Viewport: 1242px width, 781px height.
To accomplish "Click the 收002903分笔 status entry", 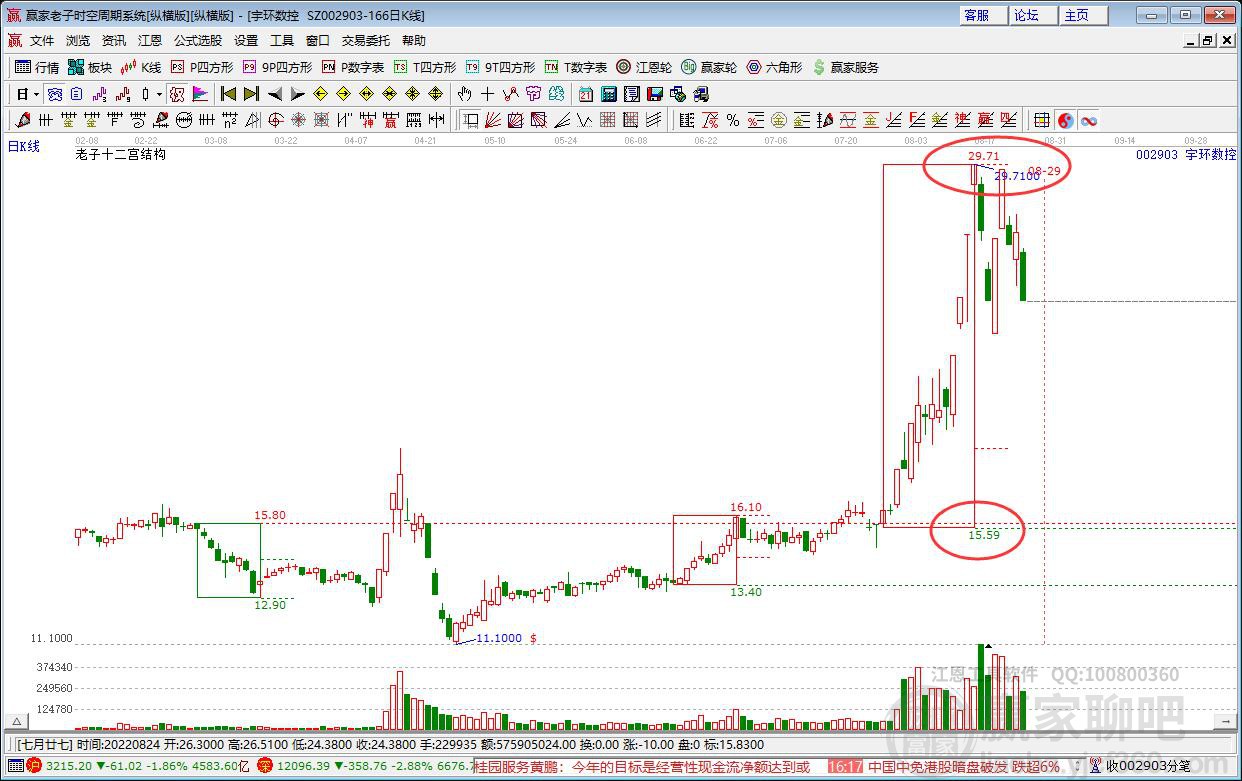I will click(x=1149, y=766).
